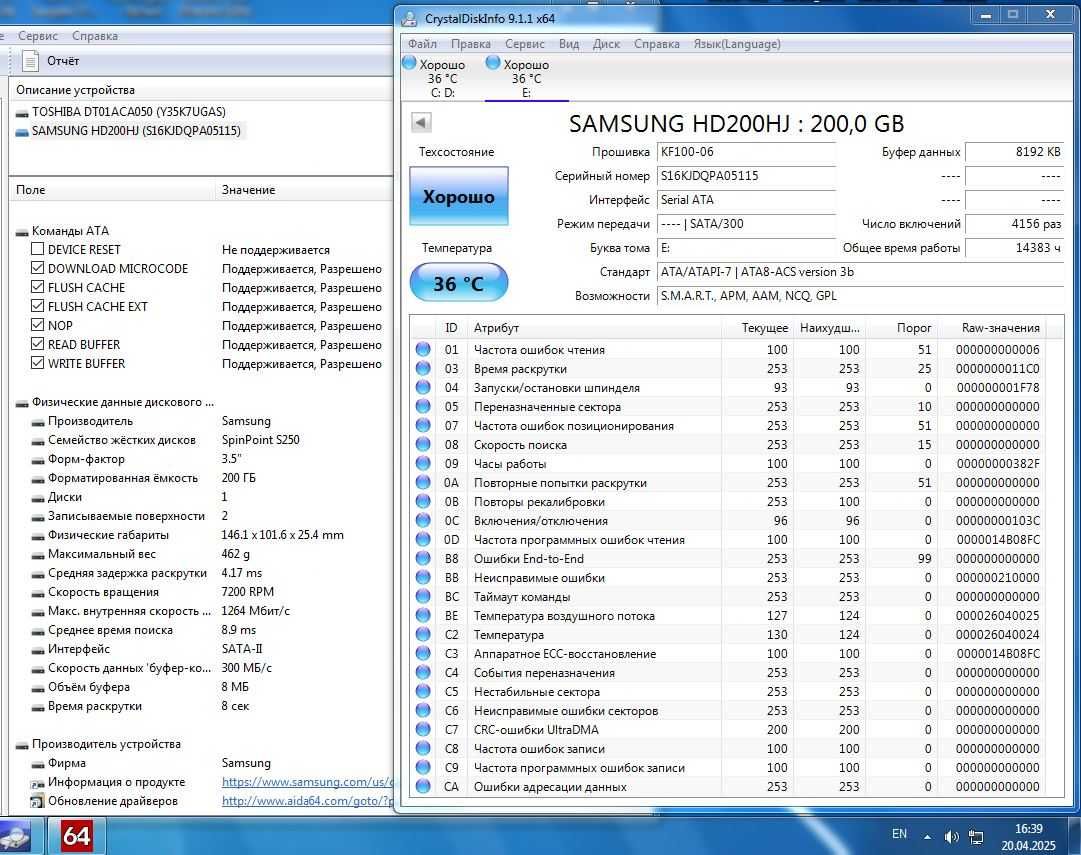
Task: Click the SpinPoint S250 family value
Action: [261, 440]
